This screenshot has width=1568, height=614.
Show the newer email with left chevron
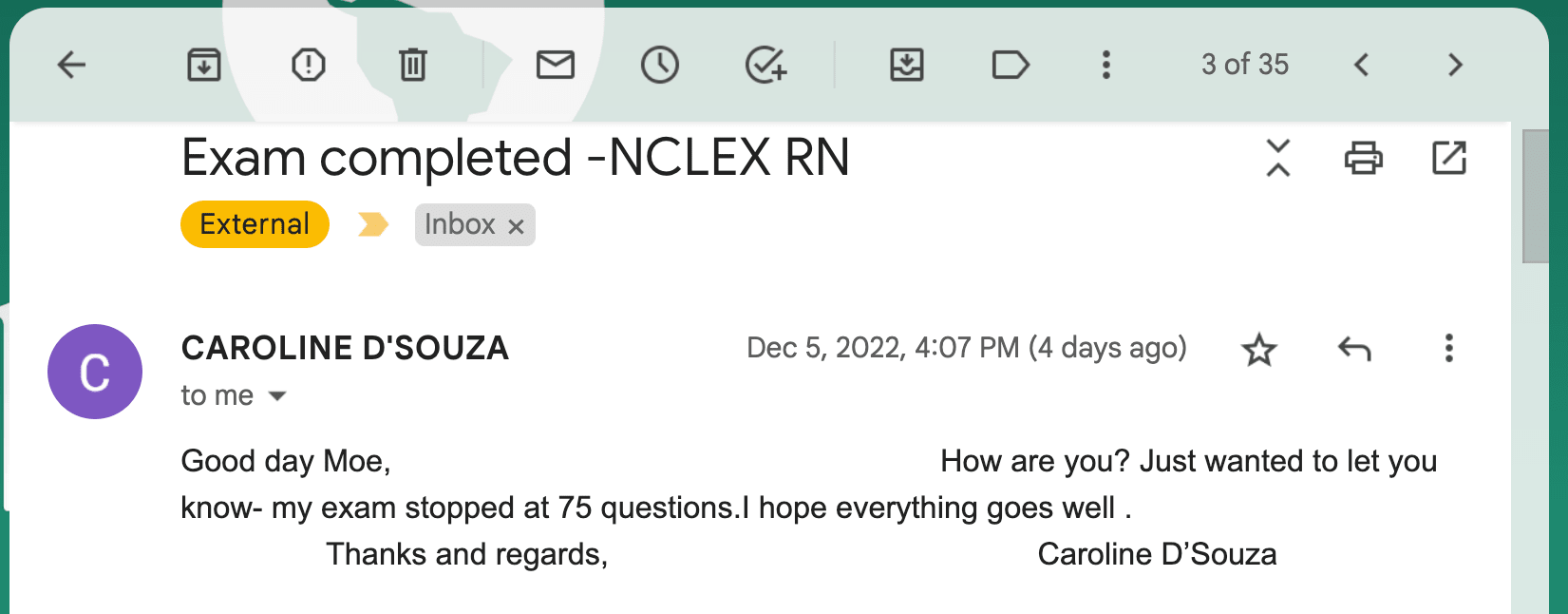(x=1361, y=65)
